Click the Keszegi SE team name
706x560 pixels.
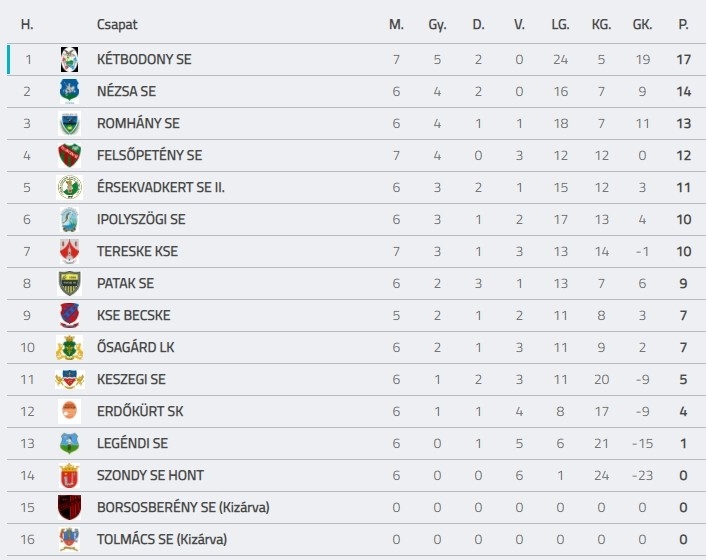coord(131,379)
